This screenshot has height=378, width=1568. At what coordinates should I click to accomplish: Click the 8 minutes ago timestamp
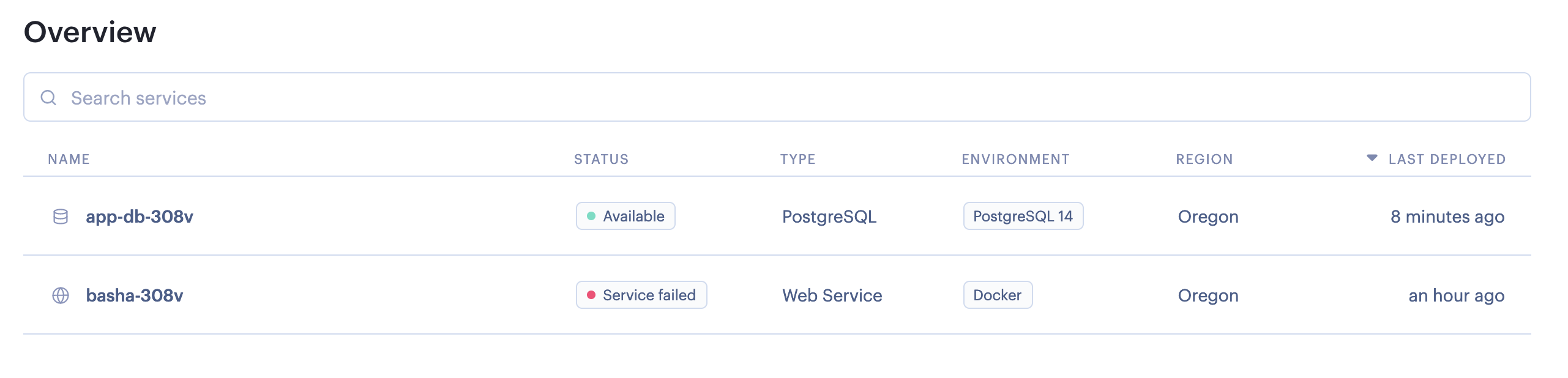pyautogui.click(x=1447, y=217)
